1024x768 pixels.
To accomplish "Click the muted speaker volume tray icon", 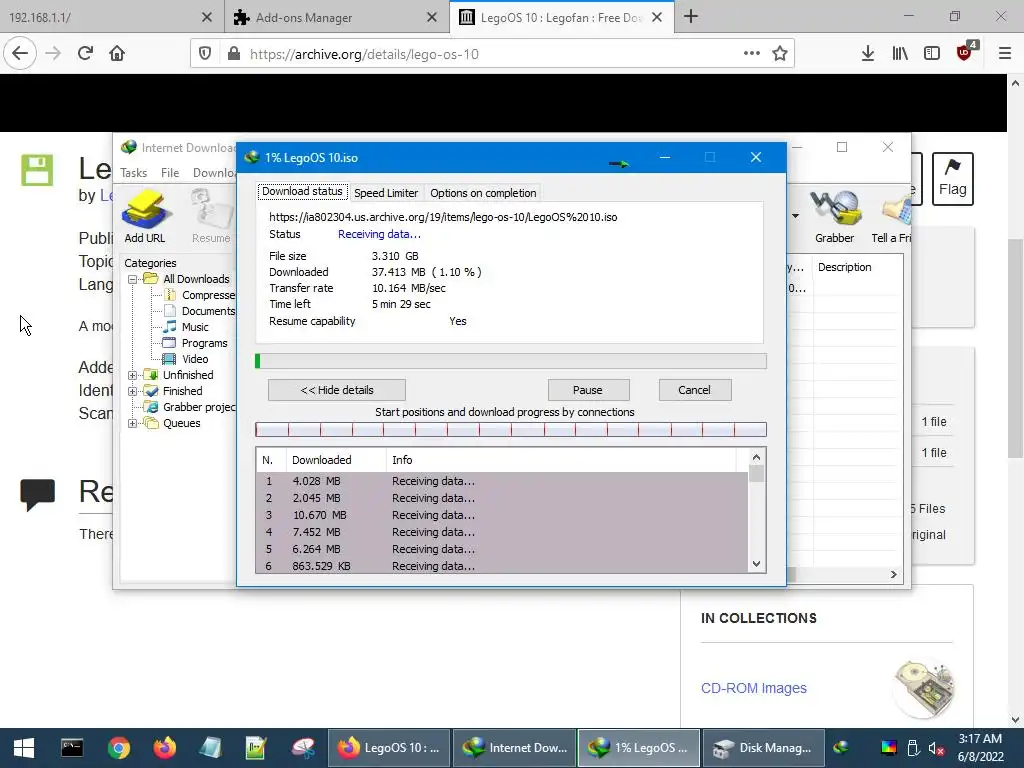I will click(936, 748).
